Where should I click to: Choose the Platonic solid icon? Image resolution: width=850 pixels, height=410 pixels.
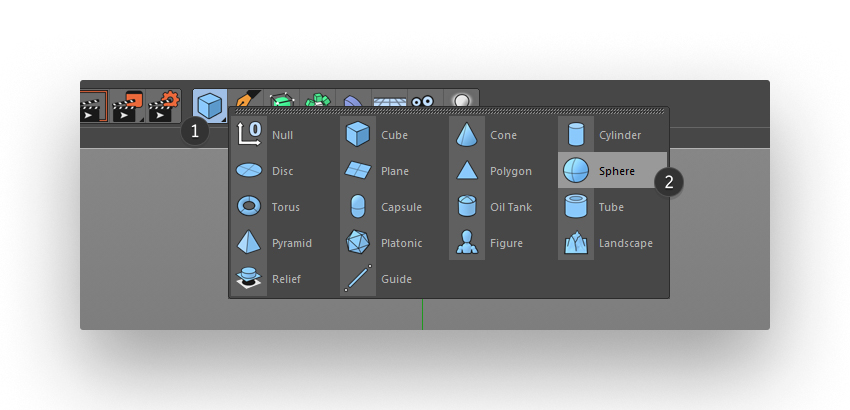358,242
